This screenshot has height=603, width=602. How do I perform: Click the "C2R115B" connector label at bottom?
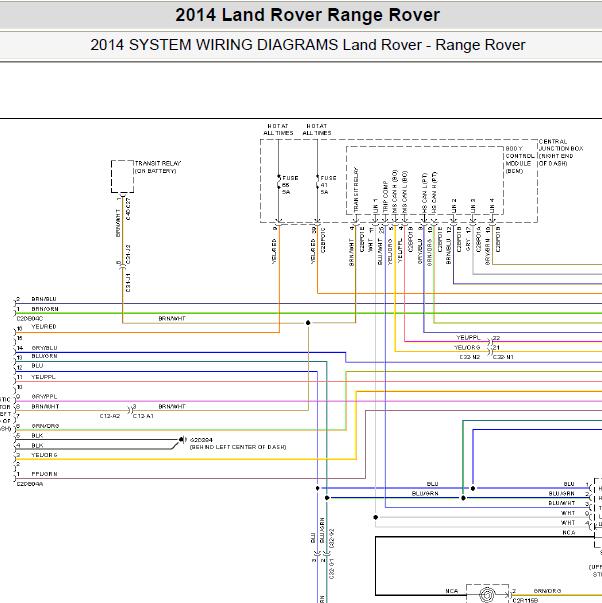(x=525, y=600)
